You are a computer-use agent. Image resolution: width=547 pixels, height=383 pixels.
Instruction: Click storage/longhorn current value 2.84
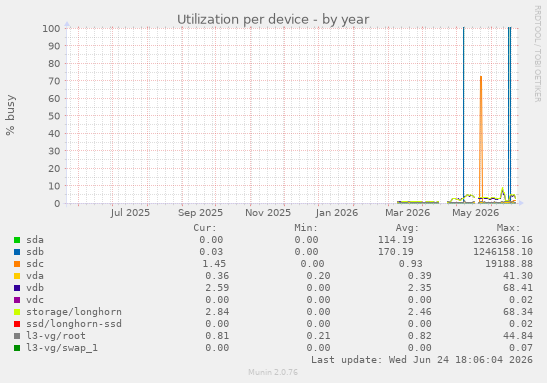click(x=217, y=312)
